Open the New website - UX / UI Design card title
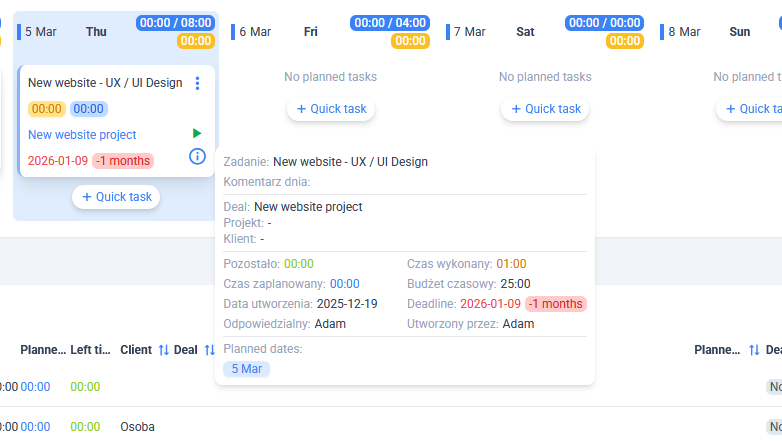The image size is (782, 441). click(105, 83)
